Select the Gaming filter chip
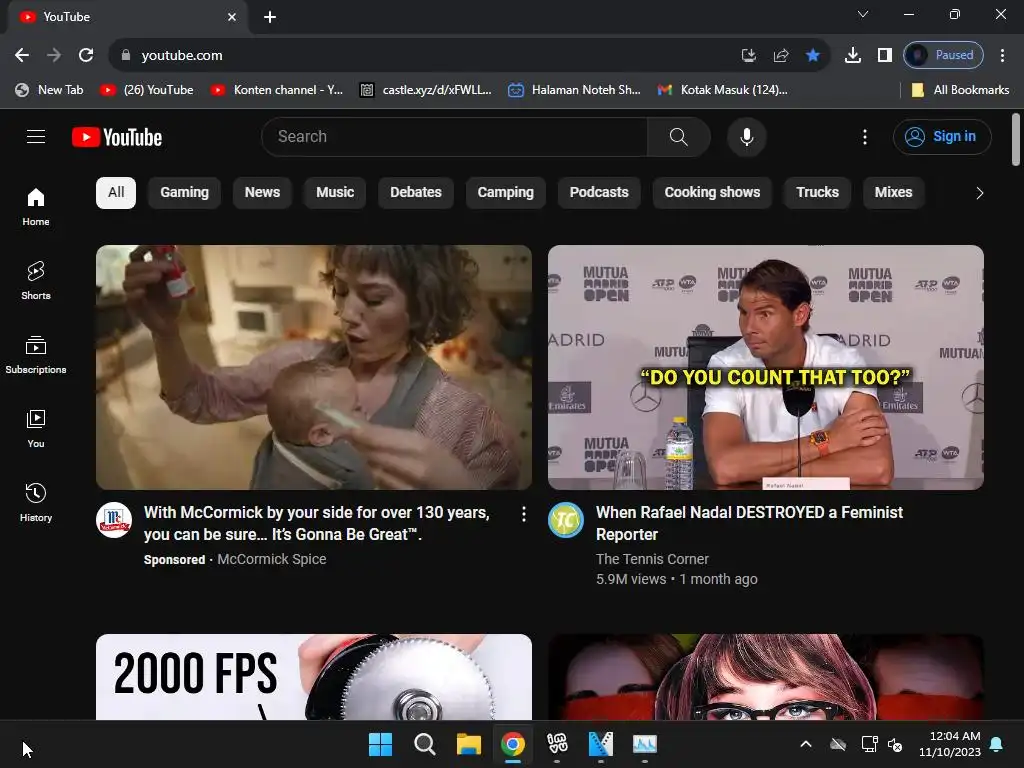1024x768 pixels. click(x=184, y=193)
